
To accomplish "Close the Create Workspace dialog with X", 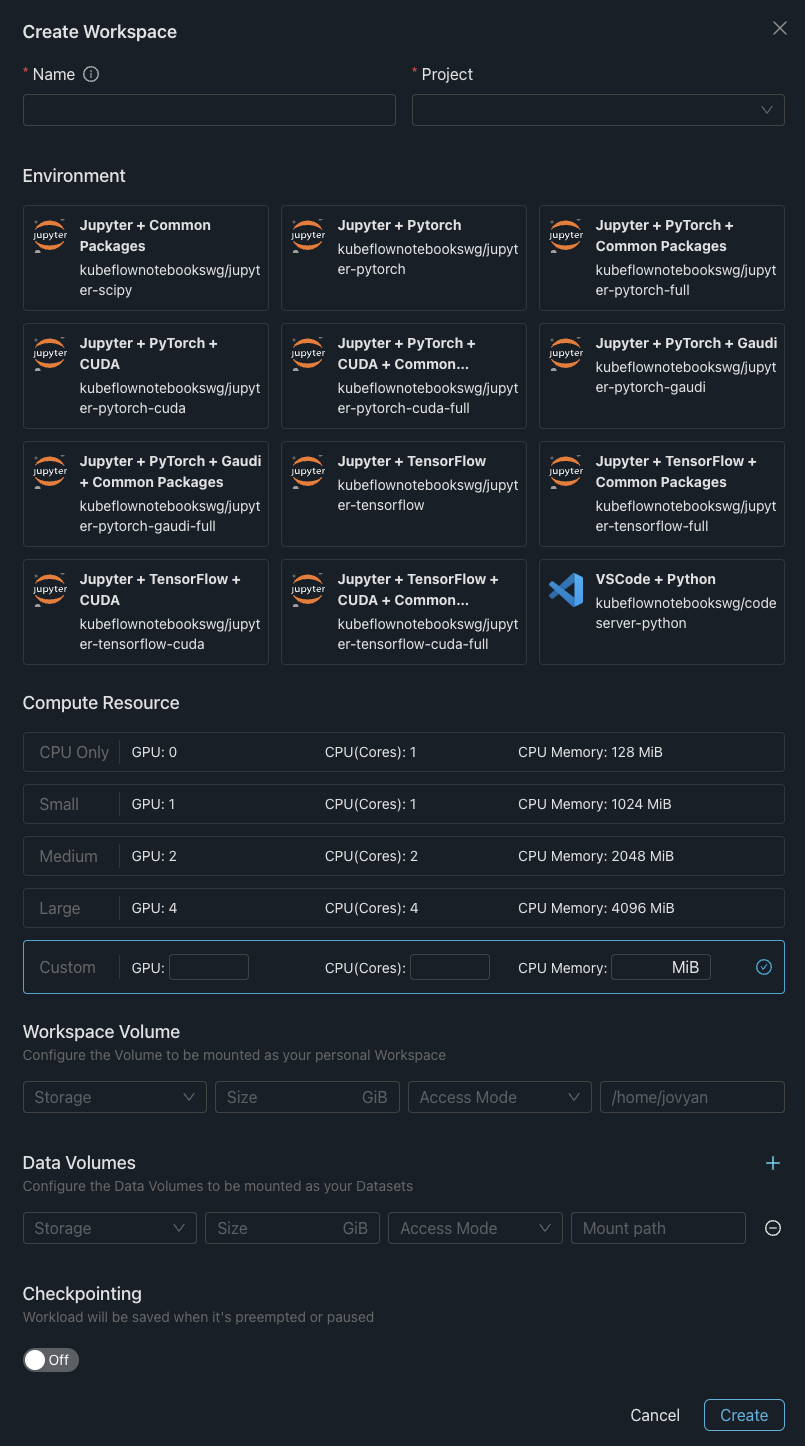I will (780, 29).
